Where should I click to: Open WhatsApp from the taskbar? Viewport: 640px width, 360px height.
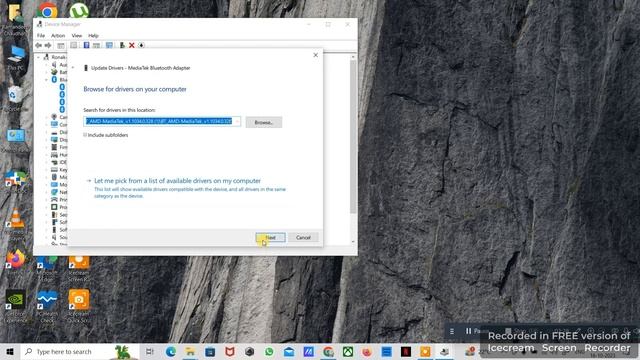[x=269, y=351]
